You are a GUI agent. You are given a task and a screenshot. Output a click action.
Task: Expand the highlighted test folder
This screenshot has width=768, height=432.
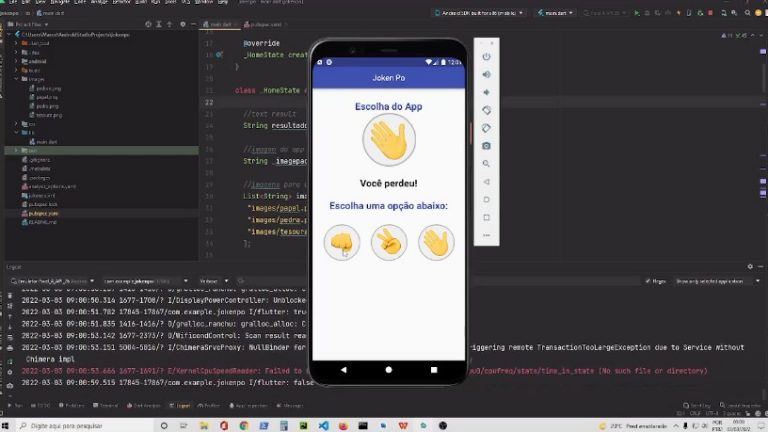coord(17,150)
